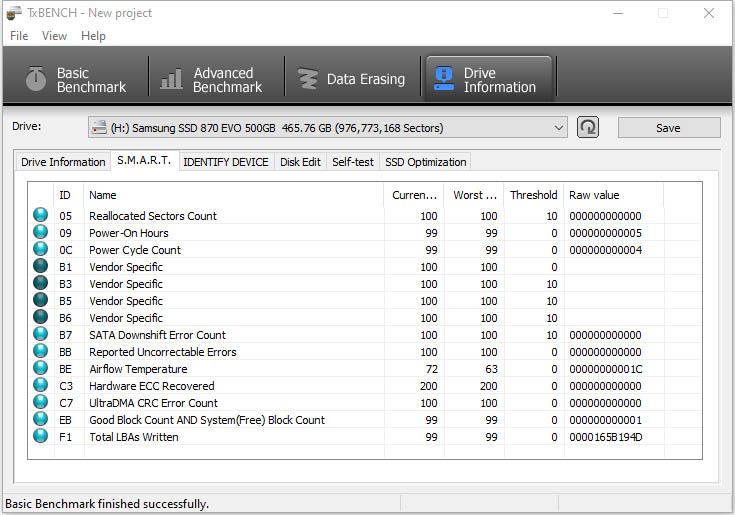The width and height of the screenshot is (735, 515).
Task: Click the Name column header
Action: (234, 195)
